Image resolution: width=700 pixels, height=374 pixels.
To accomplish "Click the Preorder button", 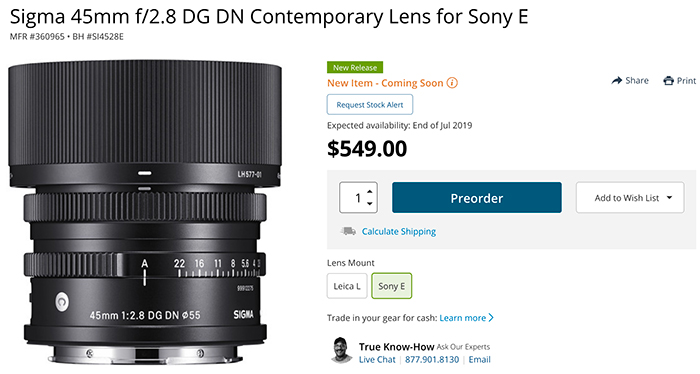I will [x=477, y=198].
